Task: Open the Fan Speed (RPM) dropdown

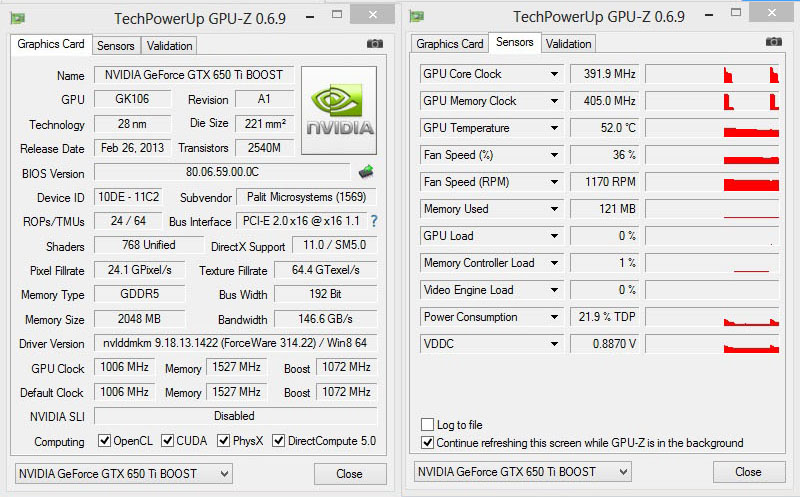Action: 554,182
